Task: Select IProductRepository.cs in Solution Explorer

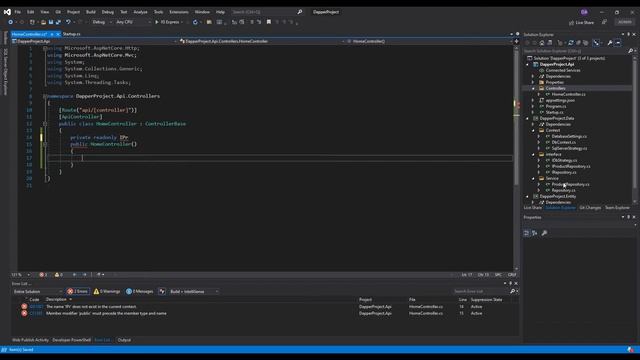Action: click(571, 167)
